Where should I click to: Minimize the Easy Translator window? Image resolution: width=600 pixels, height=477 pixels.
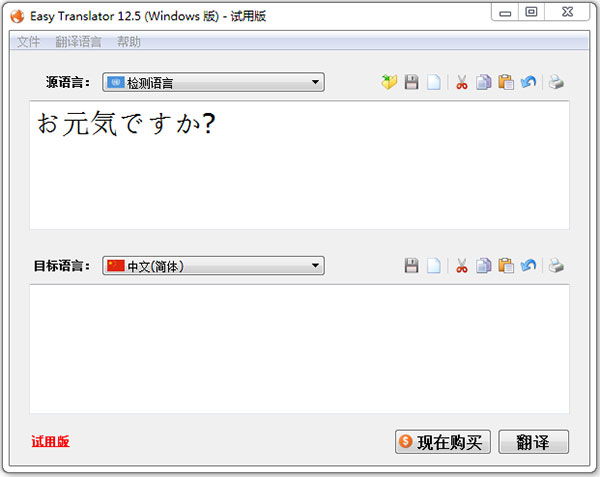pos(505,13)
